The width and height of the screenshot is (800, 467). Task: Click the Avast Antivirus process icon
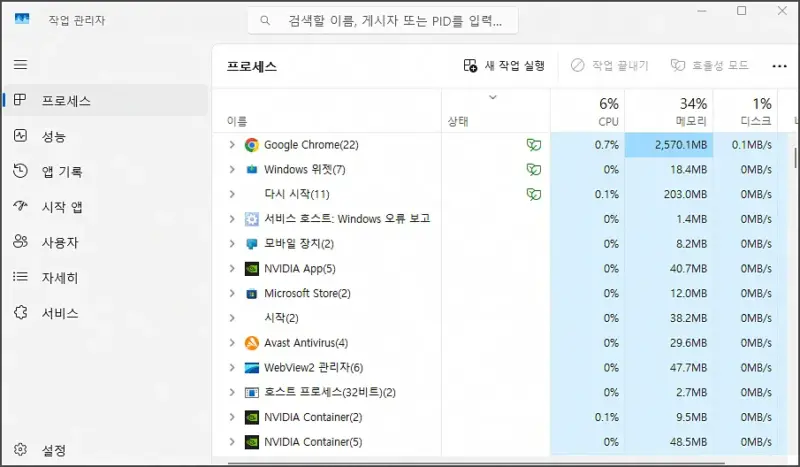[252, 343]
